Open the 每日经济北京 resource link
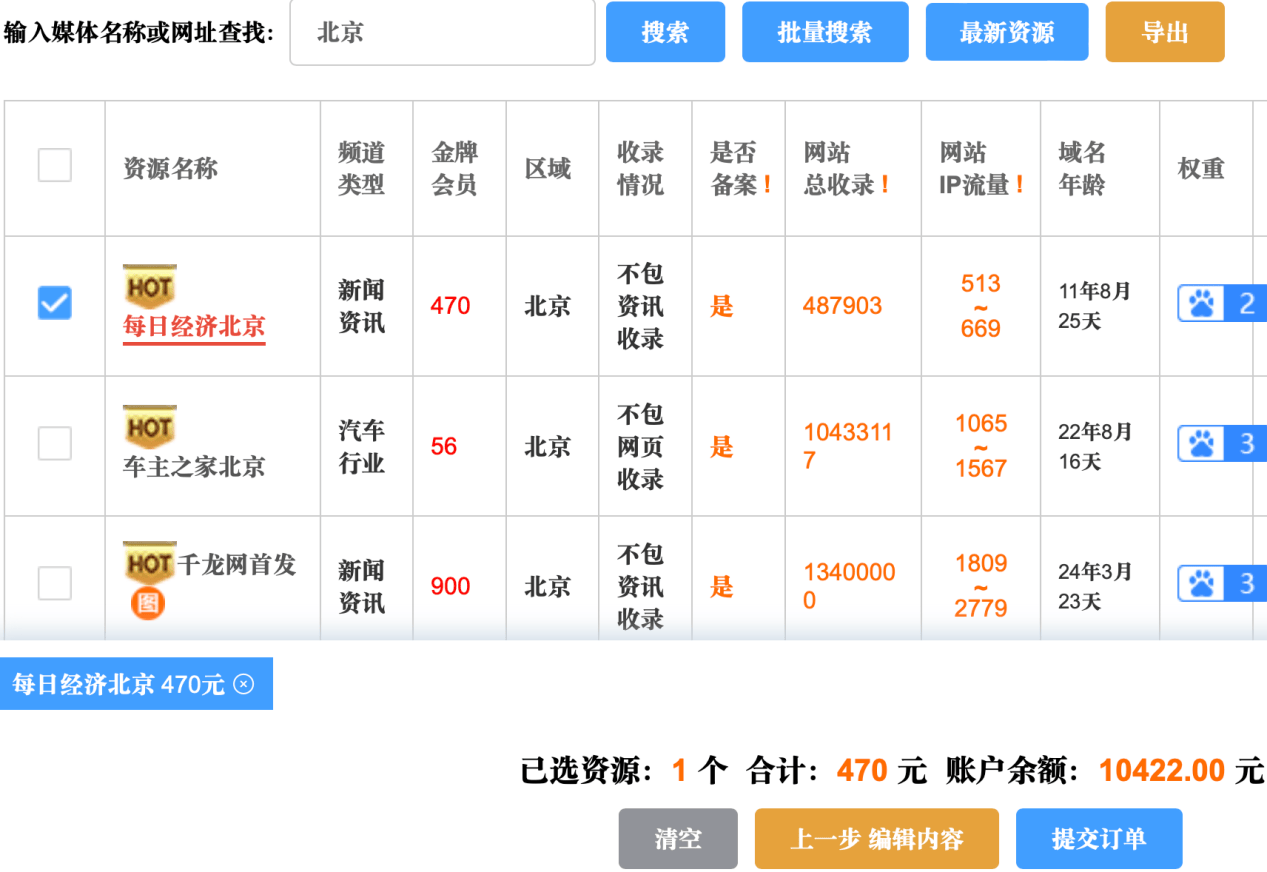The height and width of the screenshot is (872, 1267). [x=194, y=327]
